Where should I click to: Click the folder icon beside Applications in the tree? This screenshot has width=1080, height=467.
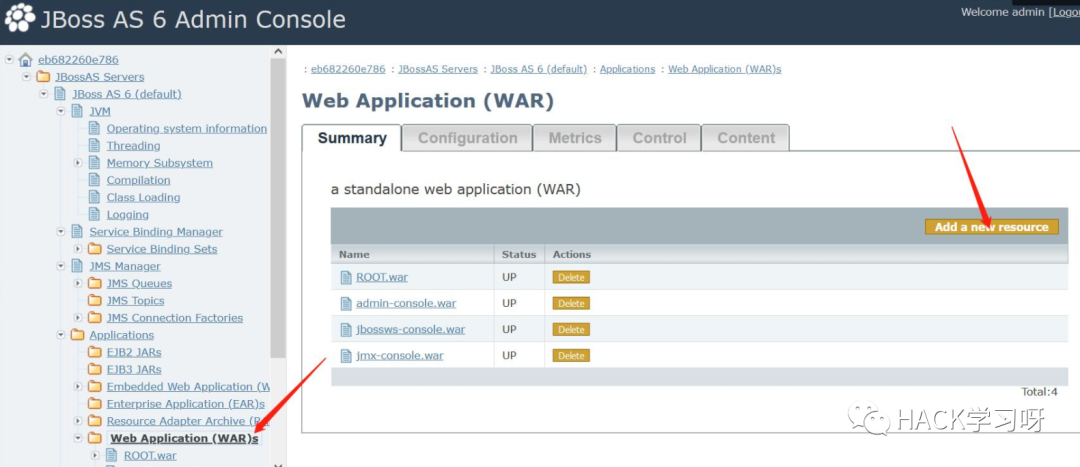[x=77, y=335]
